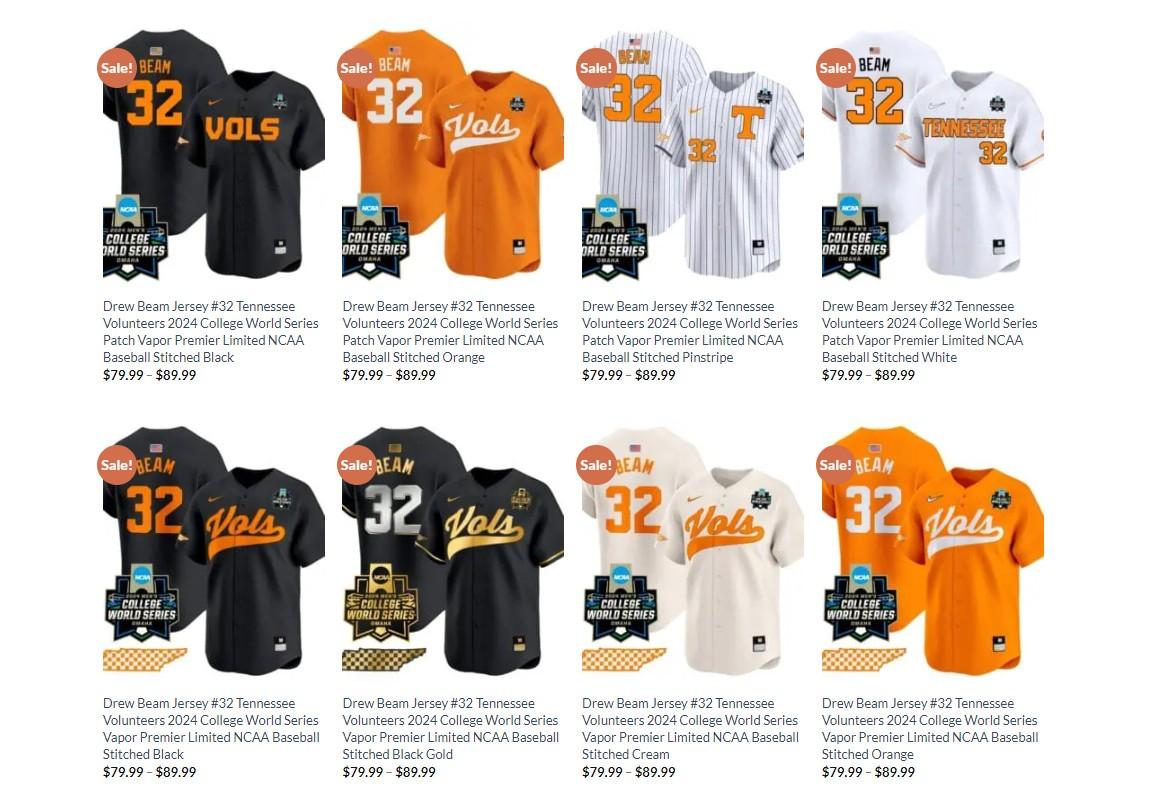Open the Stitched Pinstripe jersey image
This screenshot has height=801, width=1150.
click(x=692, y=154)
